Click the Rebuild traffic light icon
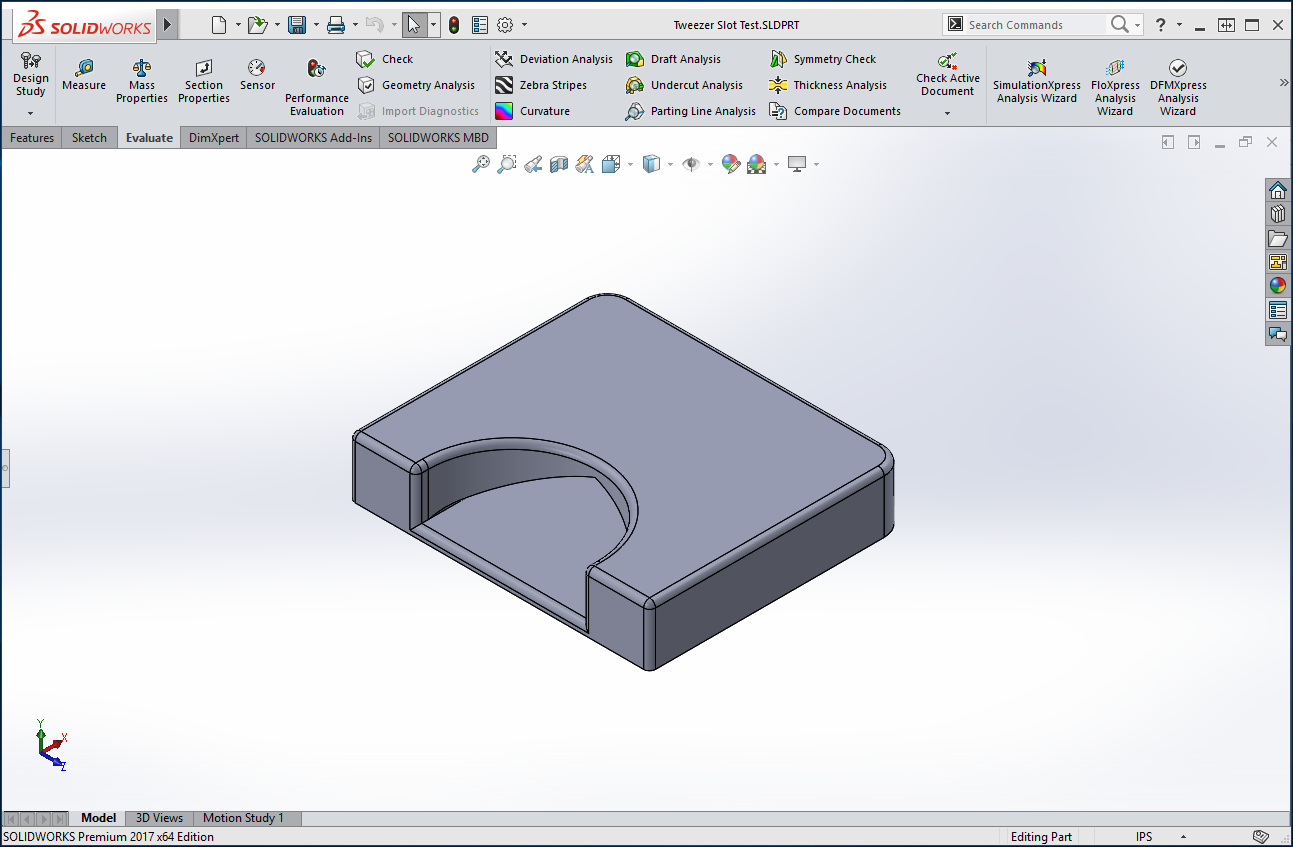The height and width of the screenshot is (847, 1293). pos(454,25)
